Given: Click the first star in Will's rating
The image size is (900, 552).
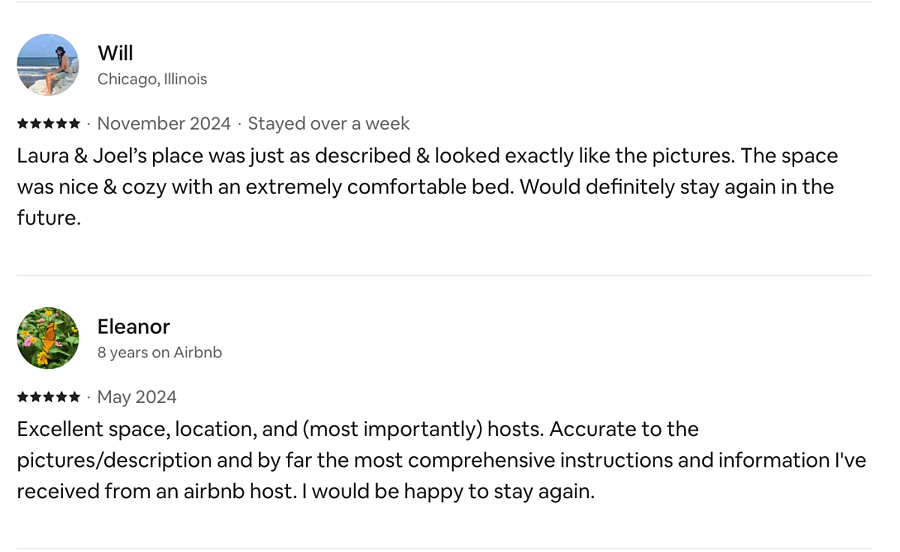Looking at the screenshot, I should (x=23, y=123).
